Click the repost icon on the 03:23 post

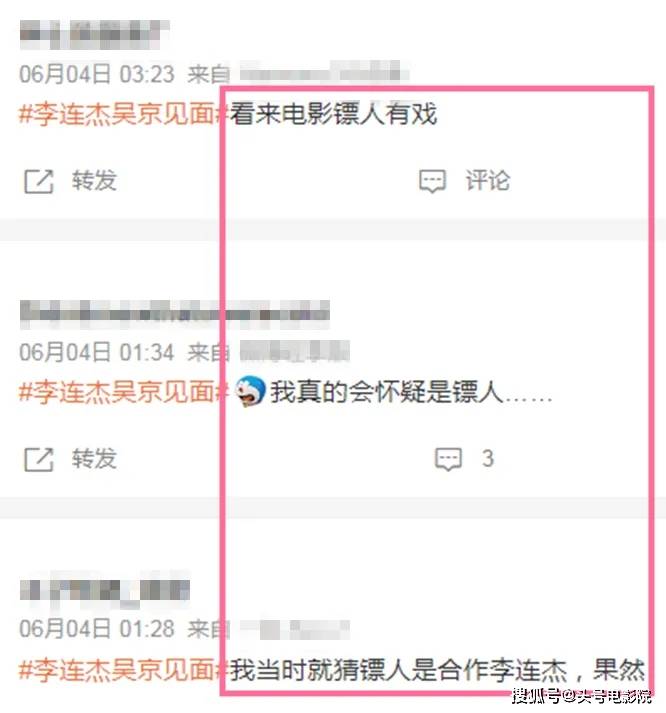pyautogui.click(x=39, y=181)
